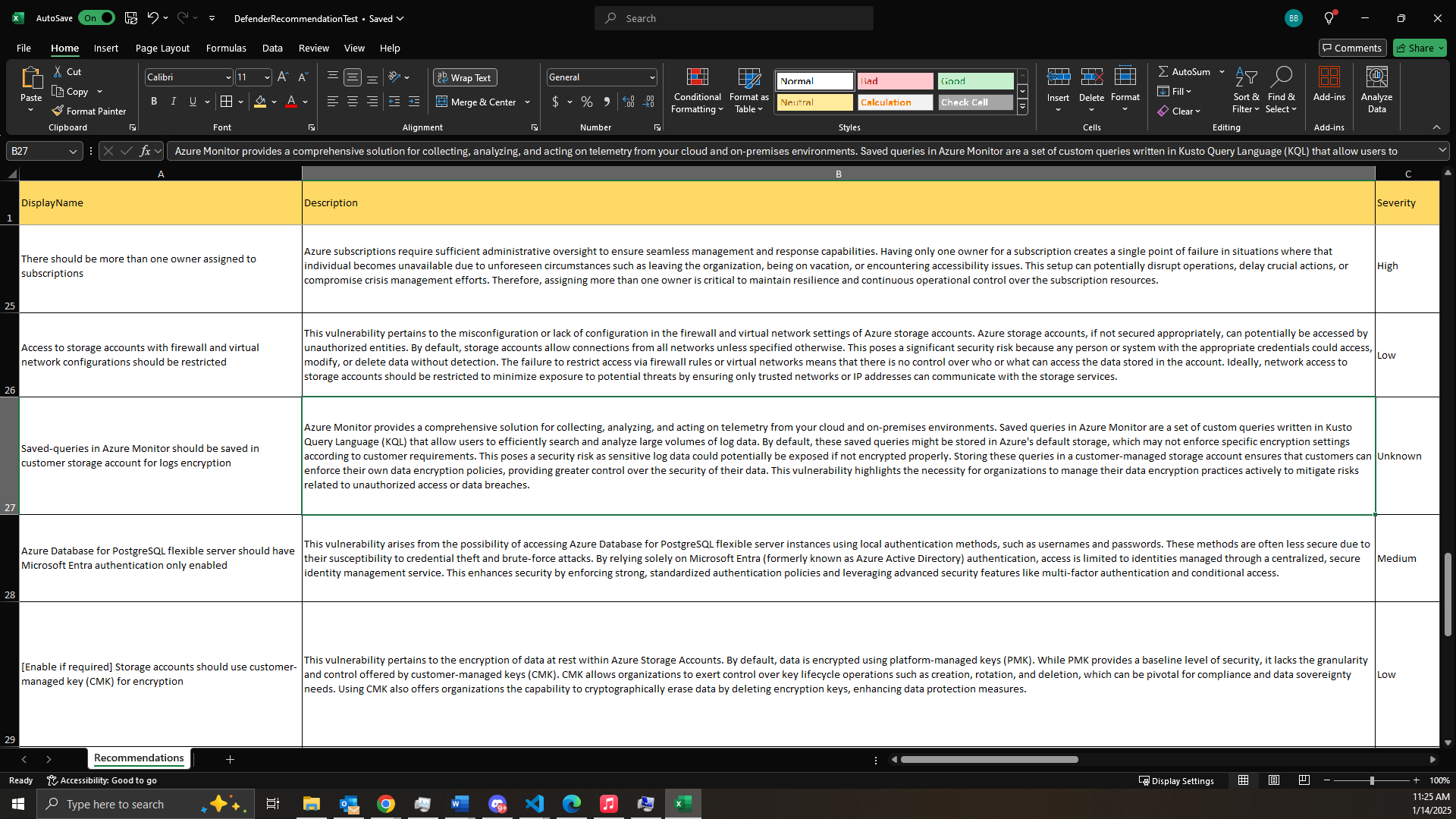Apply Format as Table
1456x819 pixels.
pyautogui.click(x=748, y=91)
